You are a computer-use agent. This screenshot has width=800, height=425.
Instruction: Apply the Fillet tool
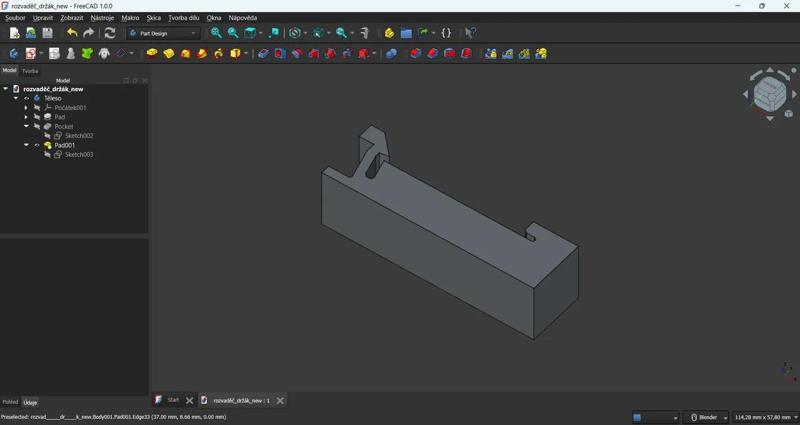pos(416,54)
